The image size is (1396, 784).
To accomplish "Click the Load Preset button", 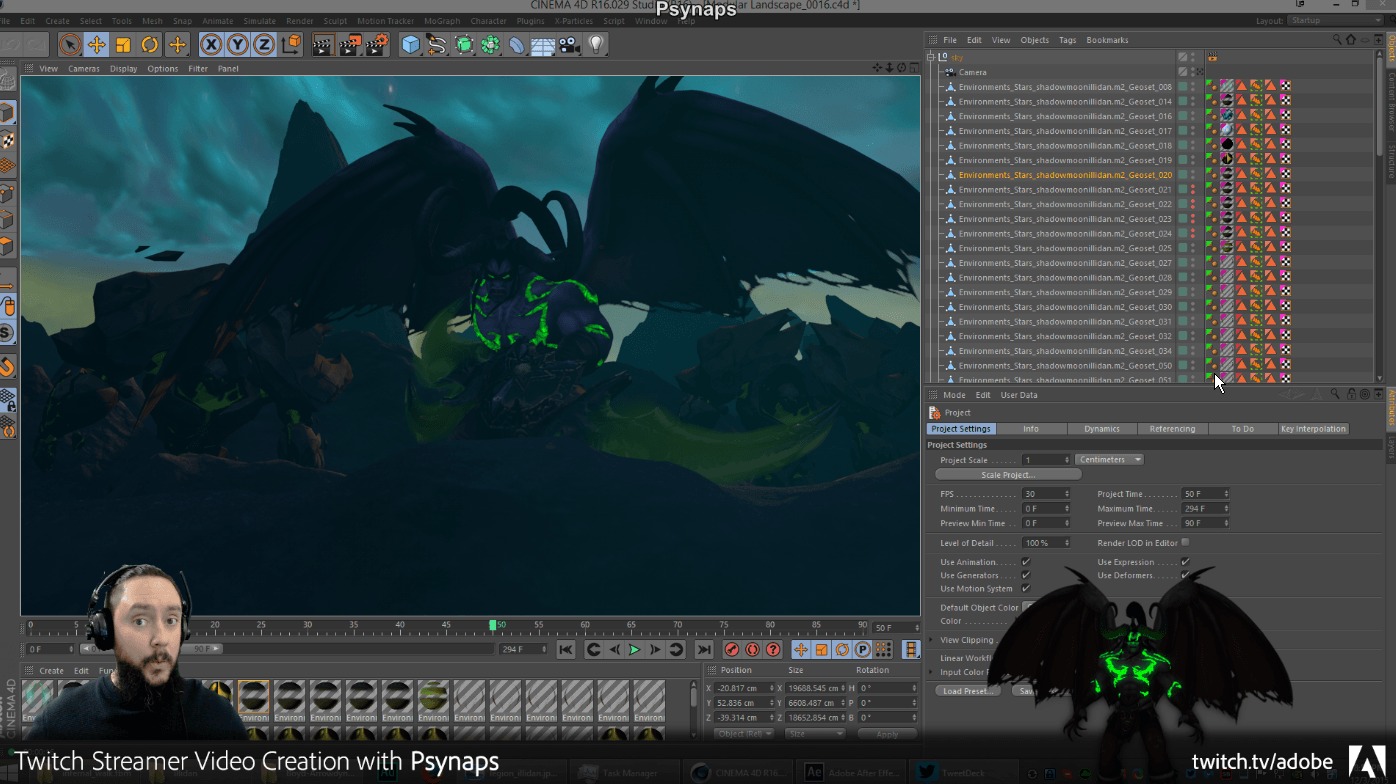I will tap(967, 691).
